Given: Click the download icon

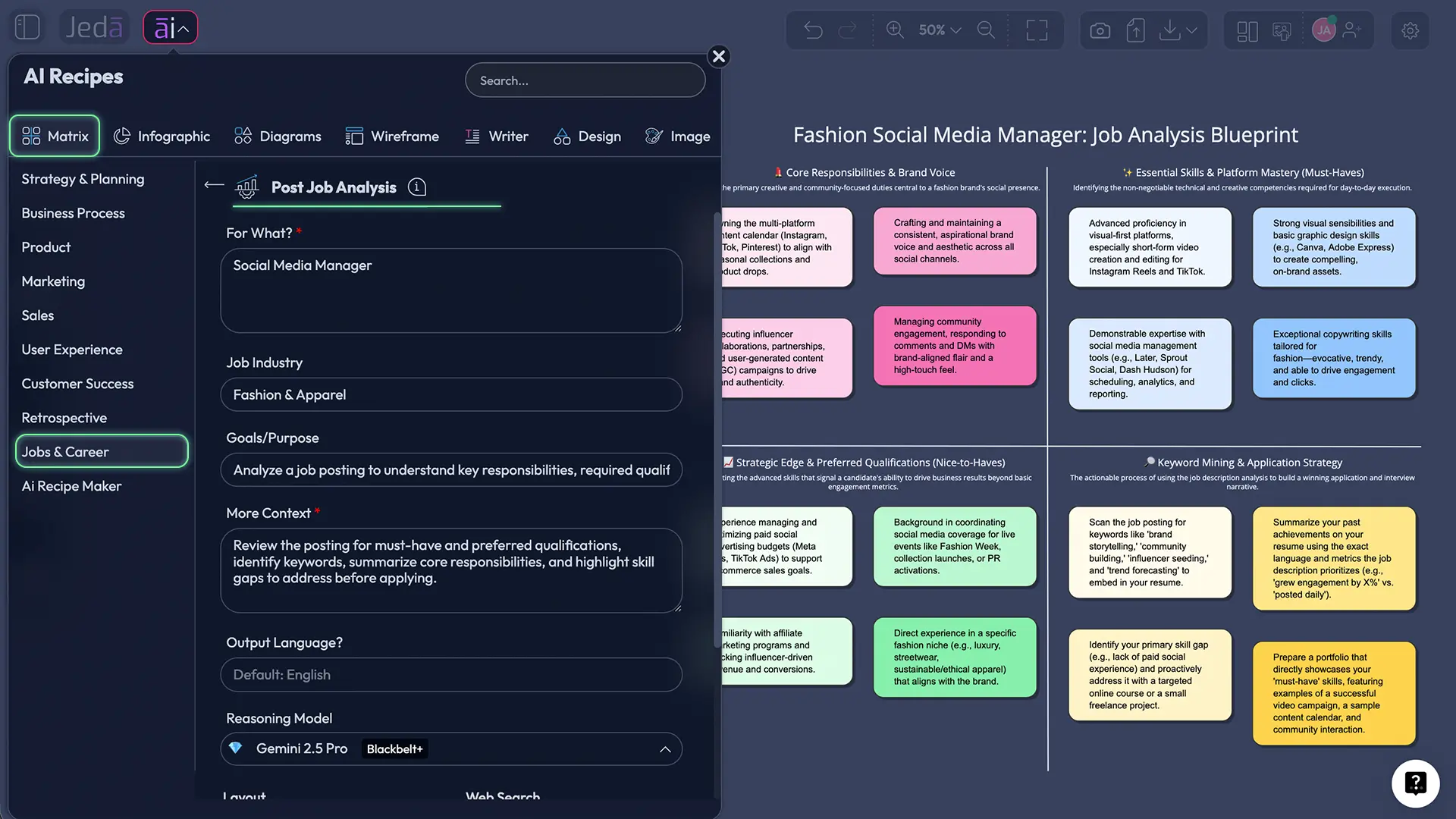Looking at the screenshot, I should [x=1170, y=30].
